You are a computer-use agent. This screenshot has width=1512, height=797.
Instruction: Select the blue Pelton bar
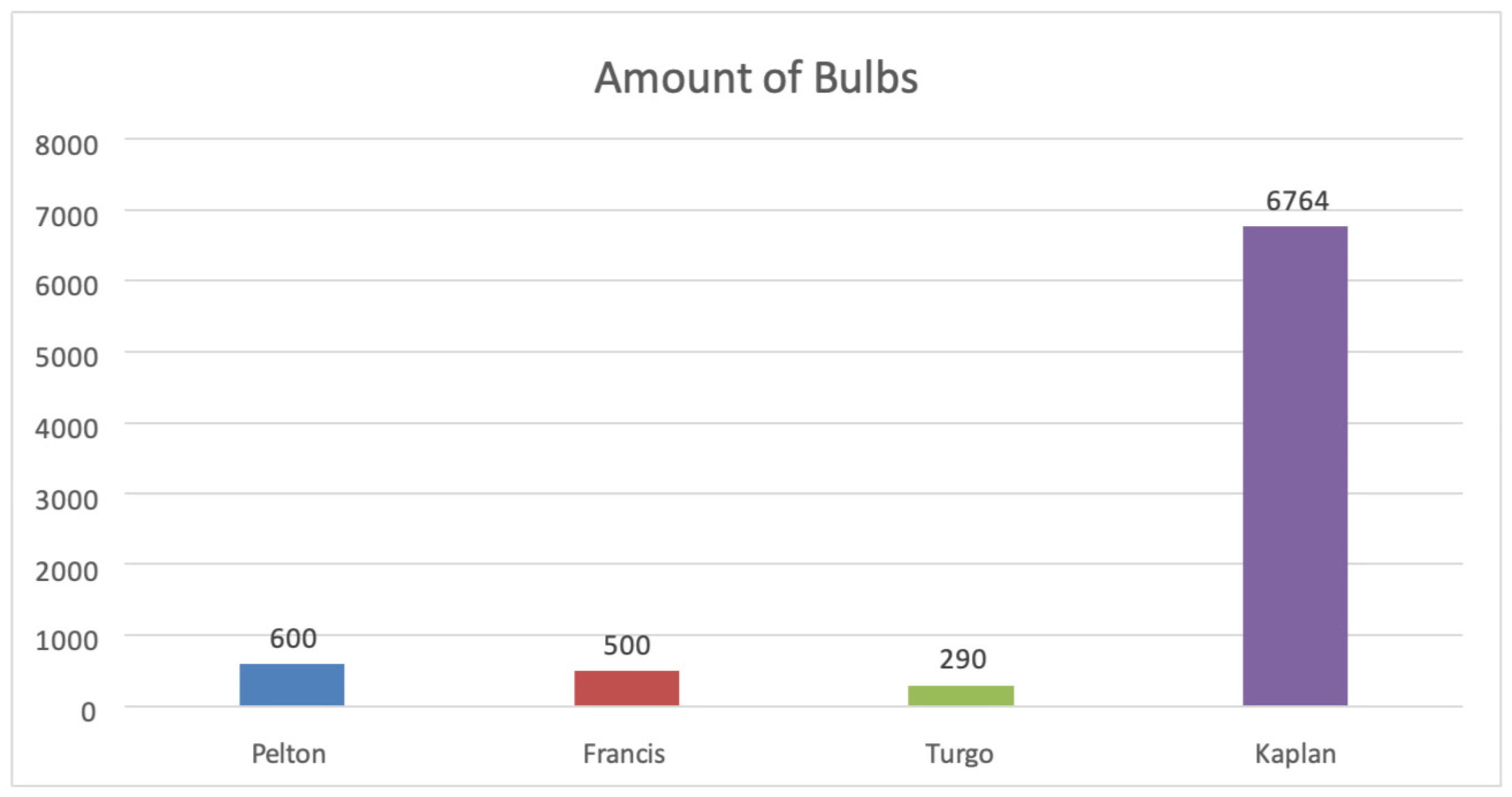pyautogui.click(x=292, y=684)
